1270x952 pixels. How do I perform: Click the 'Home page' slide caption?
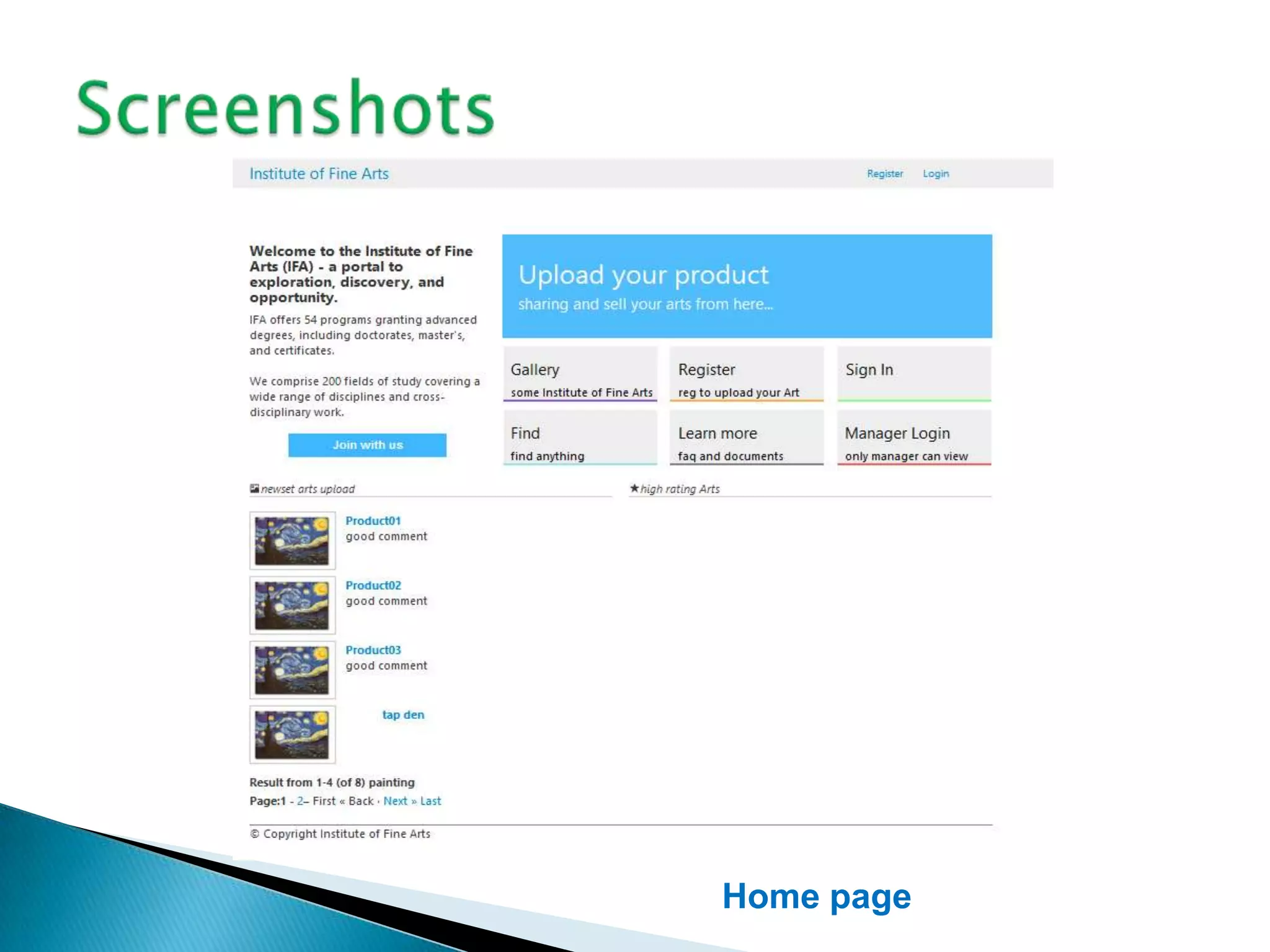click(817, 897)
